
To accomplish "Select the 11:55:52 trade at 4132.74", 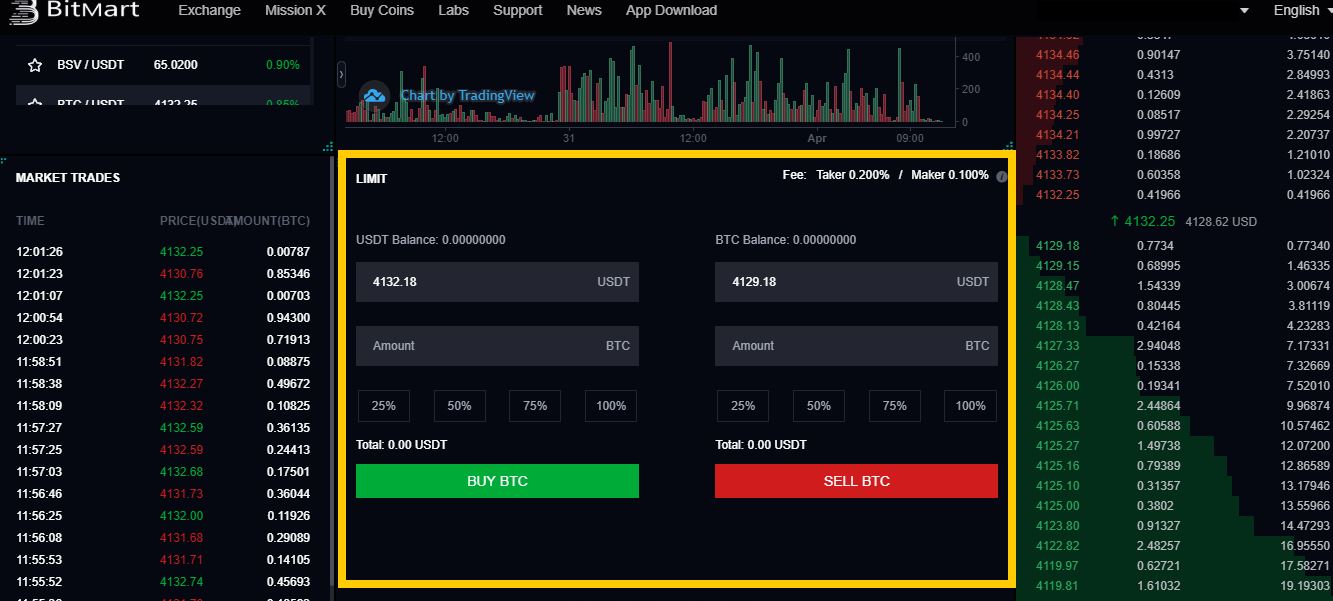I will click(164, 582).
